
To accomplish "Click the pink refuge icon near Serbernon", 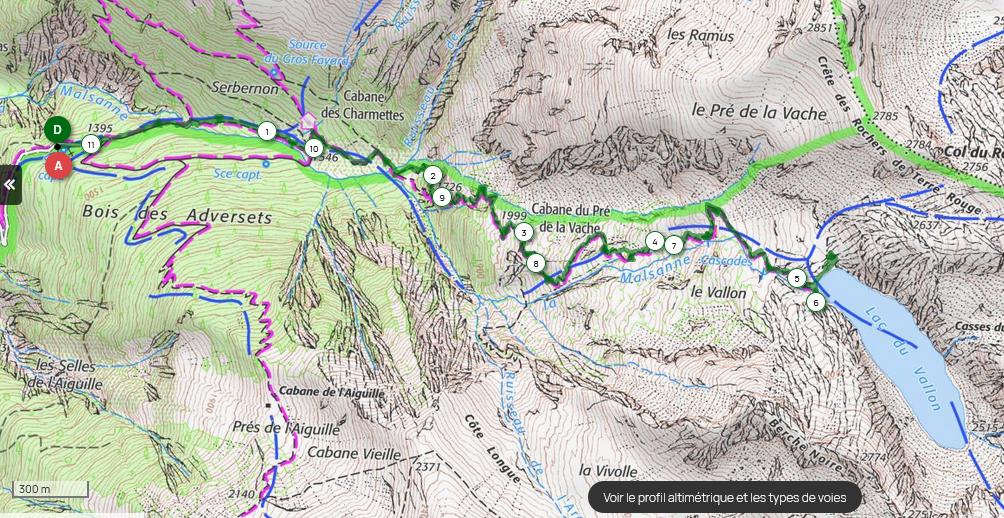I will pyautogui.click(x=308, y=121).
